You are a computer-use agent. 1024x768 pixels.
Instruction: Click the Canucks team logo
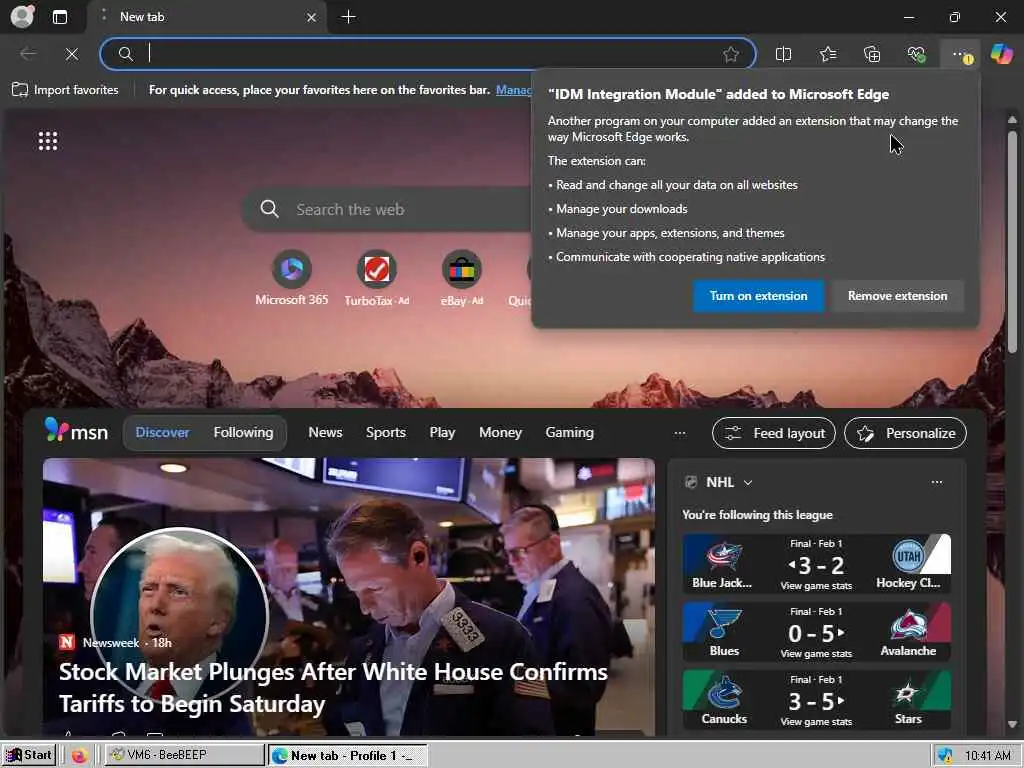724,693
